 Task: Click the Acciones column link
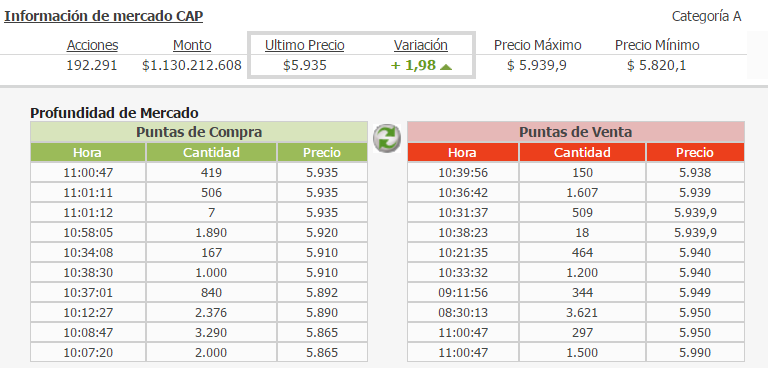(93, 46)
